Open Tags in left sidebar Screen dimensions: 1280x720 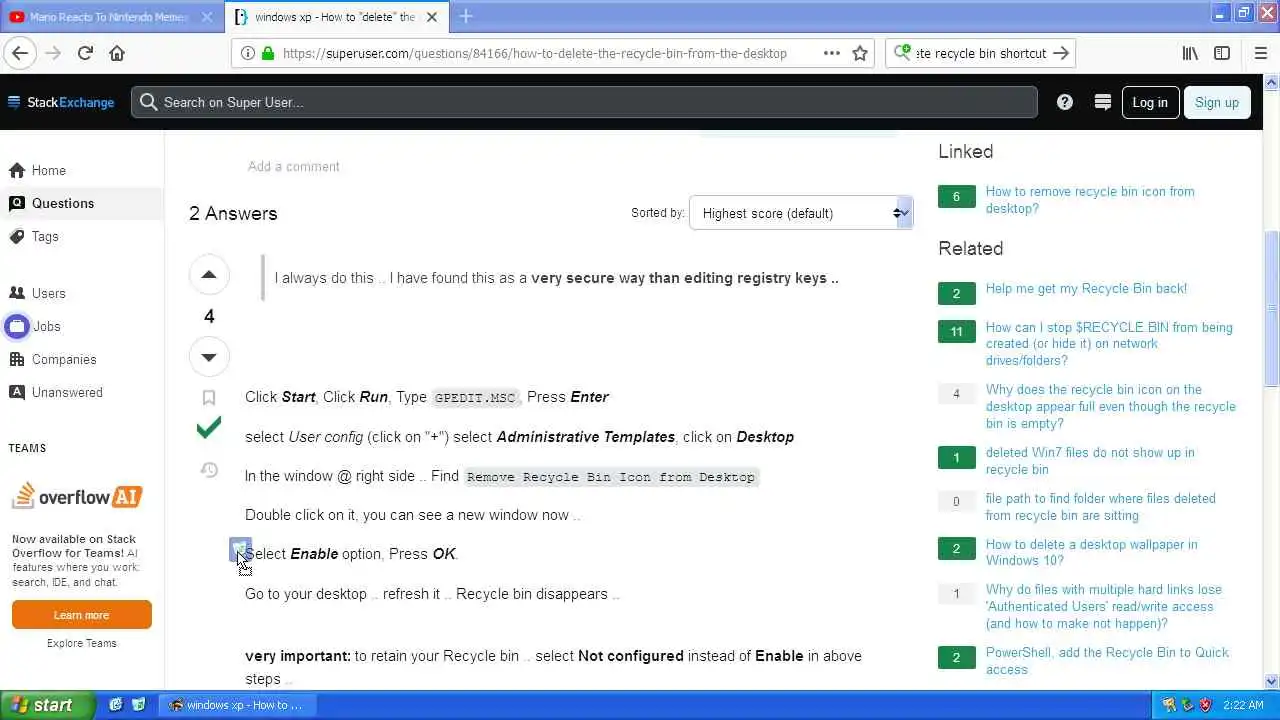pyautogui.click(x=45, y=236)
